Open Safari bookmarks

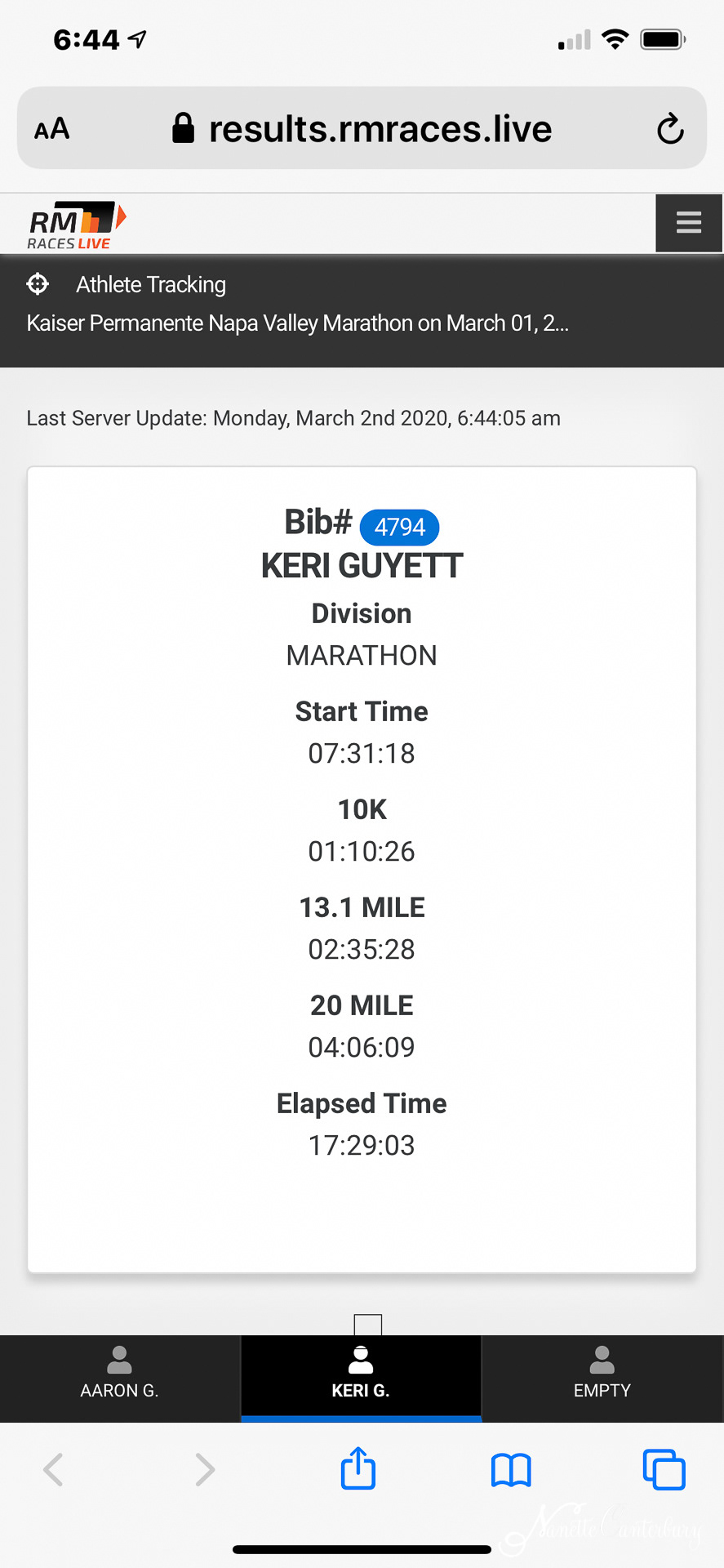coord(511,1470)
